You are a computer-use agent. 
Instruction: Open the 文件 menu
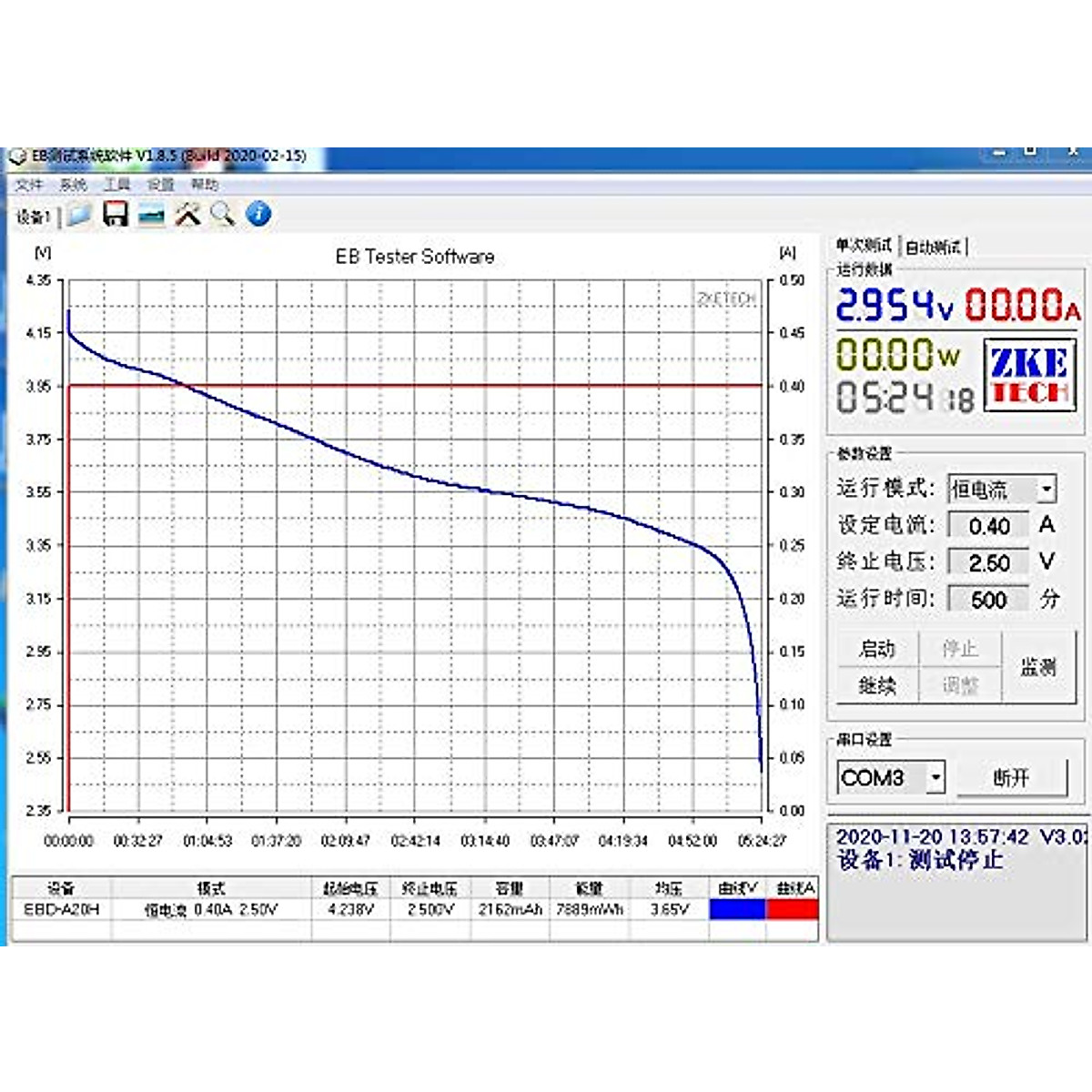28,185
